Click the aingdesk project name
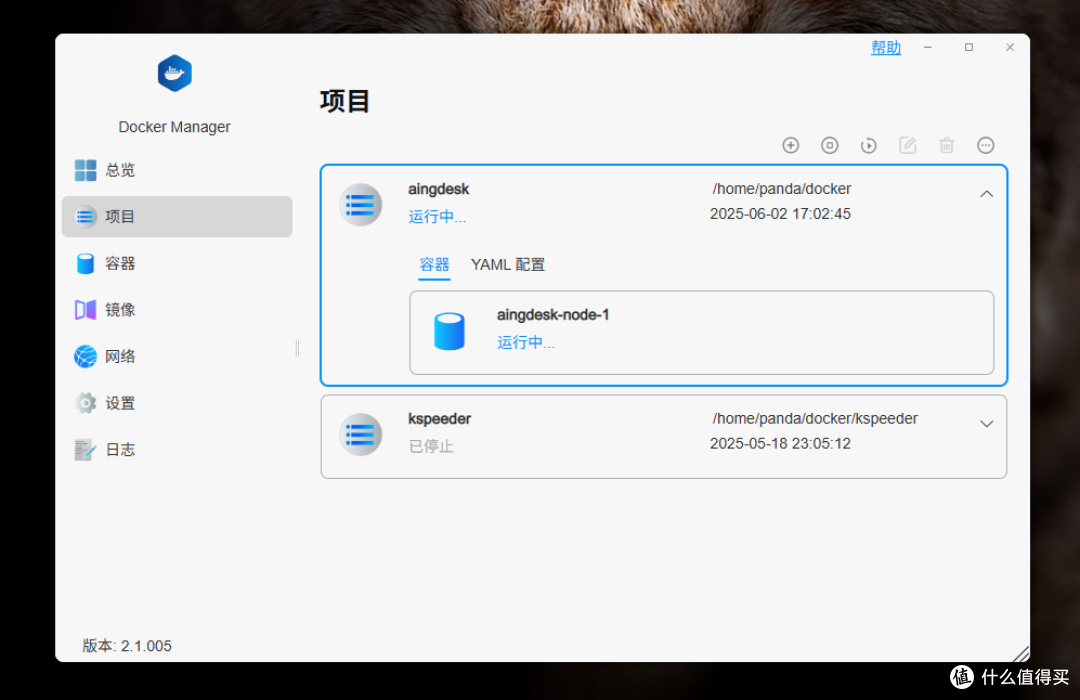The width and height of the screenshot is (1080, 700). [x=439, y=189]
